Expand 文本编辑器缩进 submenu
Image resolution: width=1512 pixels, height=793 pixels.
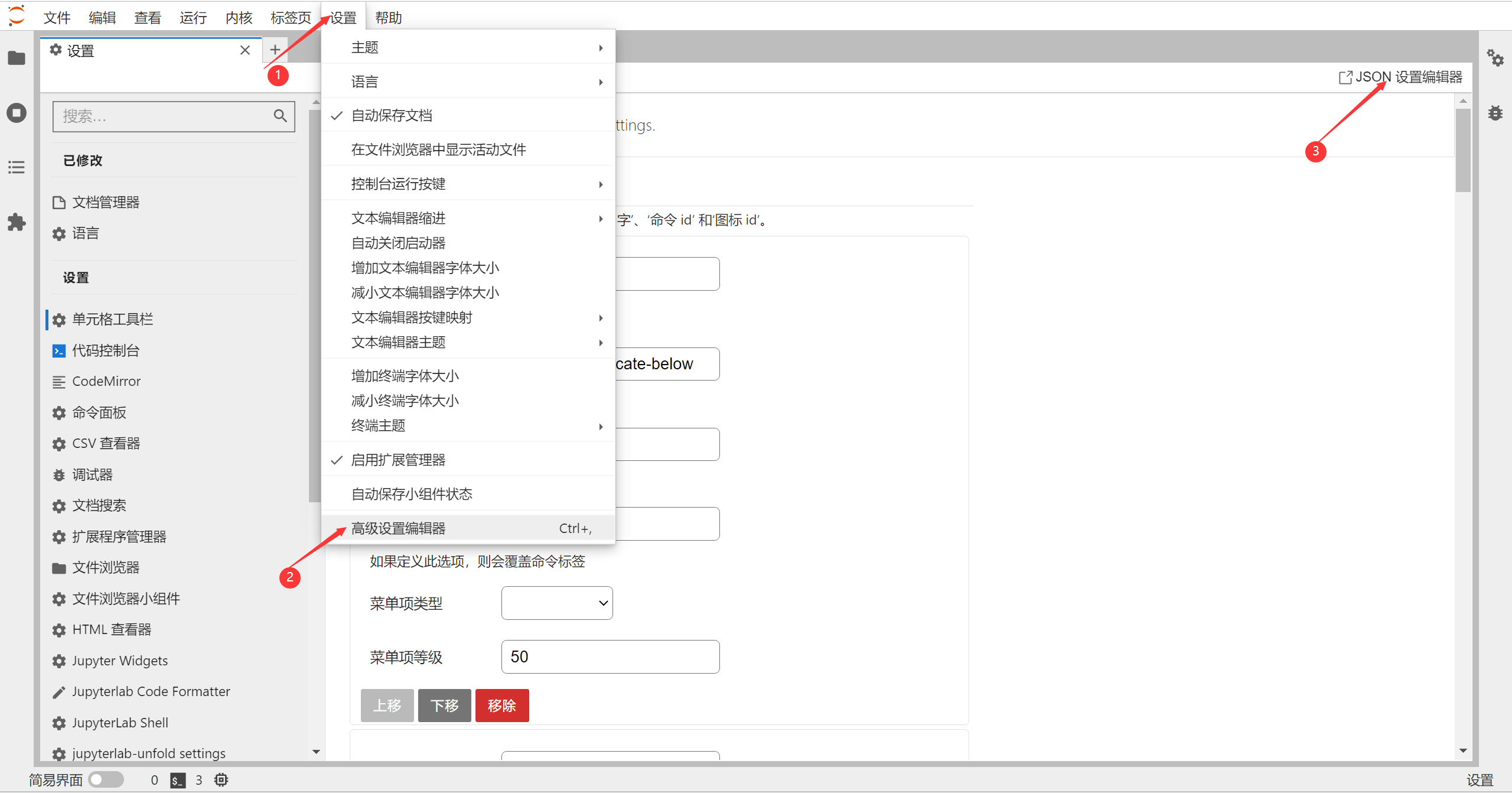468,218
